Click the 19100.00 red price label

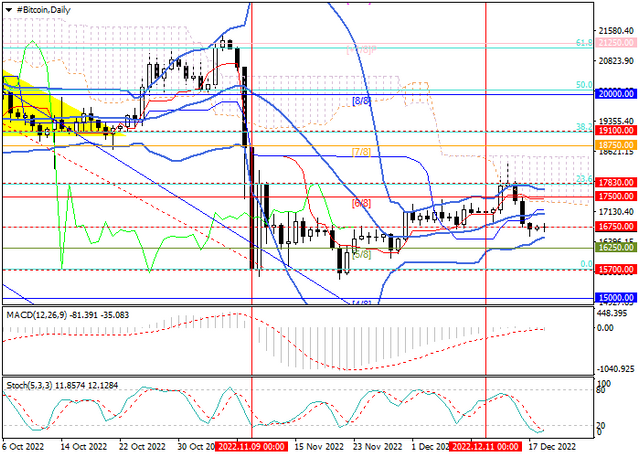coord(616,131)
